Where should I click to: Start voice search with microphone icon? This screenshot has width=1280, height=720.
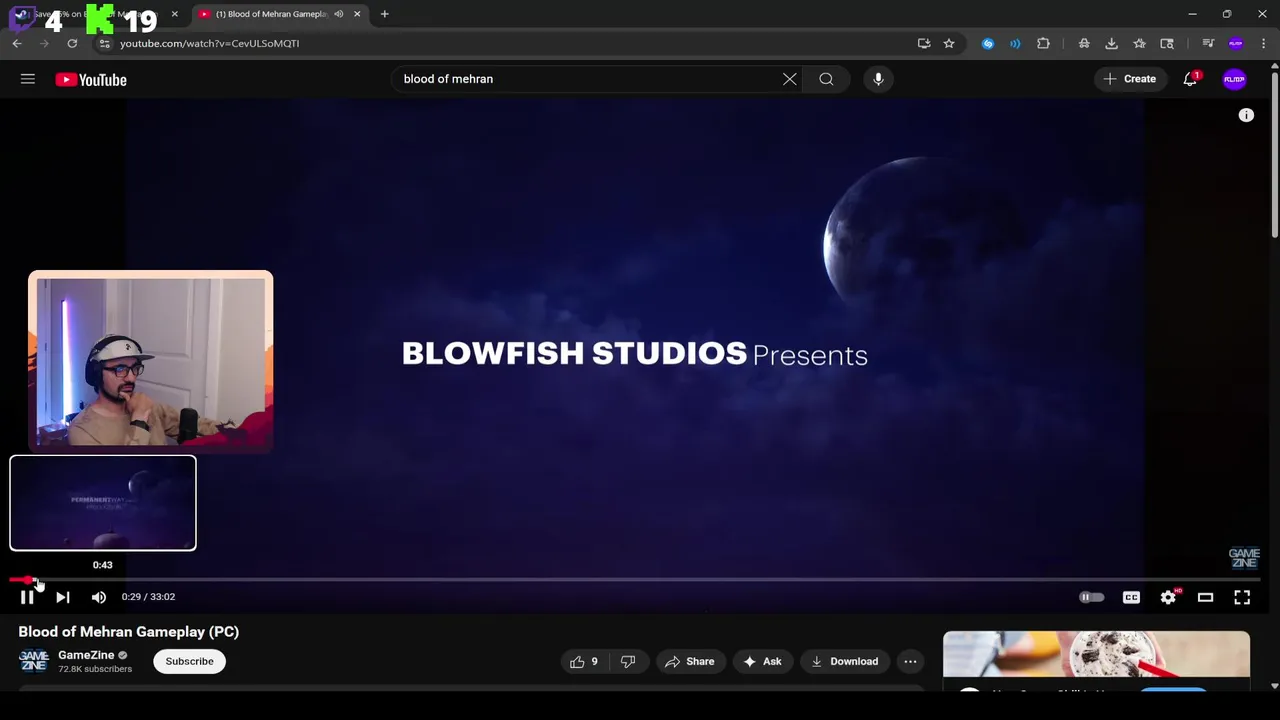[878, 79]
